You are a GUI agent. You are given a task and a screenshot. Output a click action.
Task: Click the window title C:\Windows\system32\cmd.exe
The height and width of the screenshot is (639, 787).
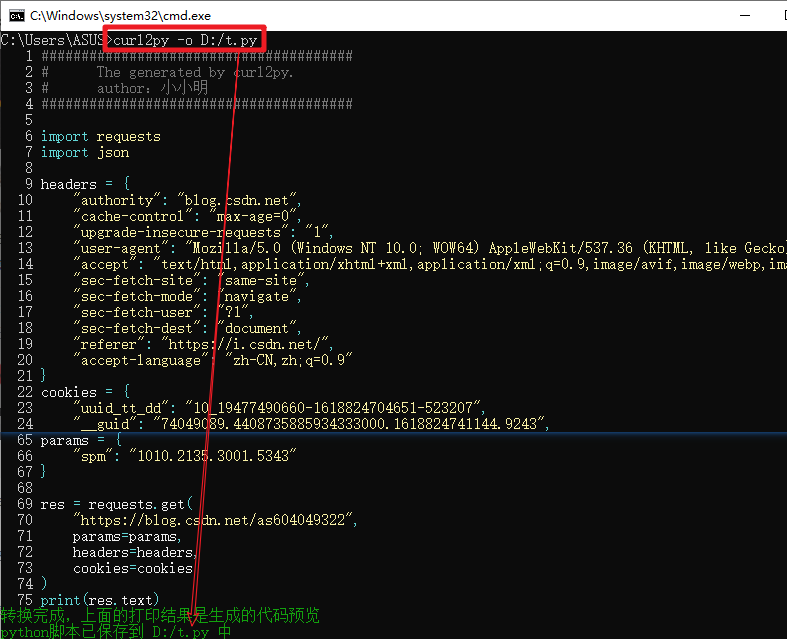click(x=120, y=16)
